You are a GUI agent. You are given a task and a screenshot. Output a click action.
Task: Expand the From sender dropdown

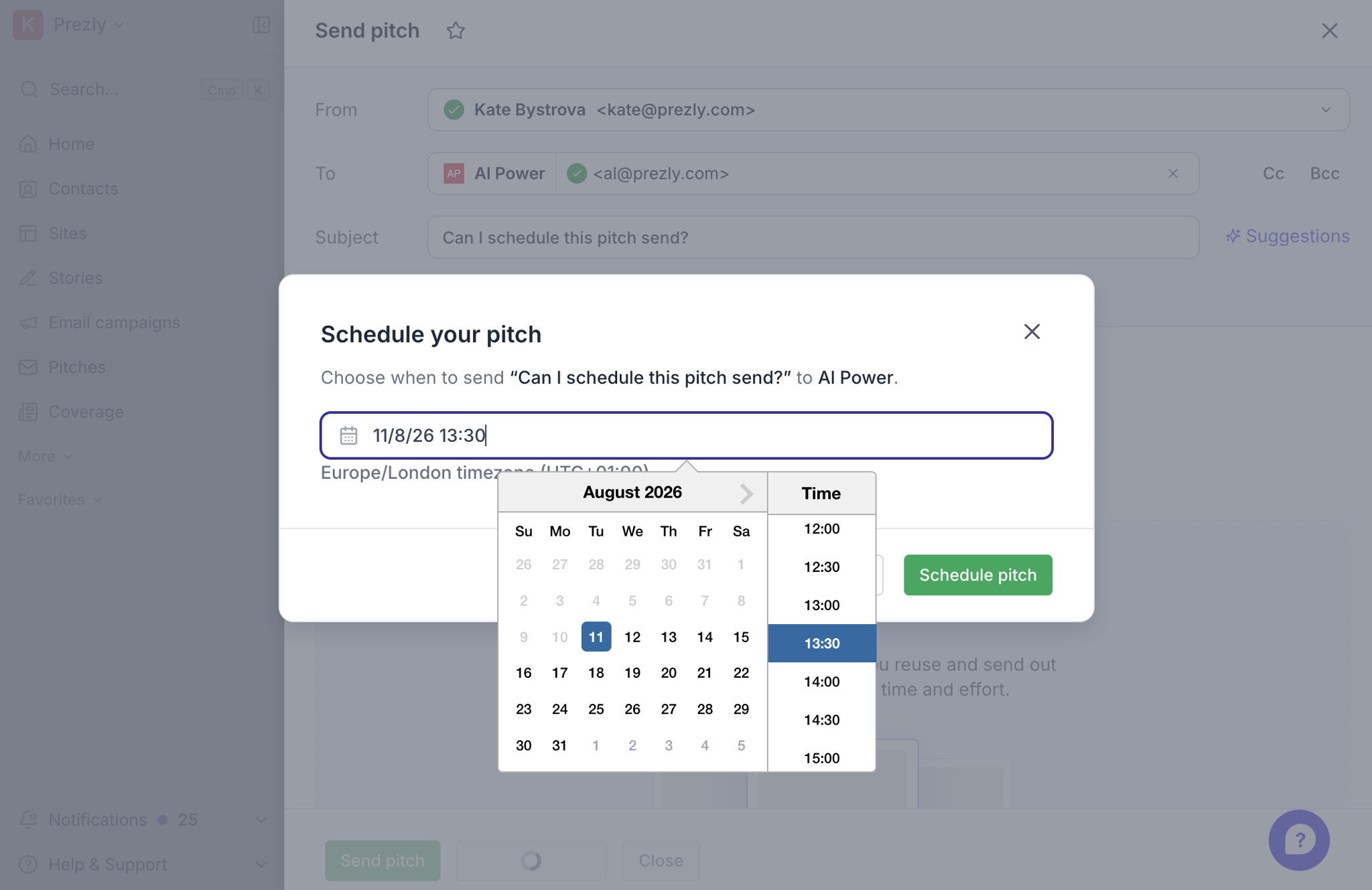pos(1326,110)
